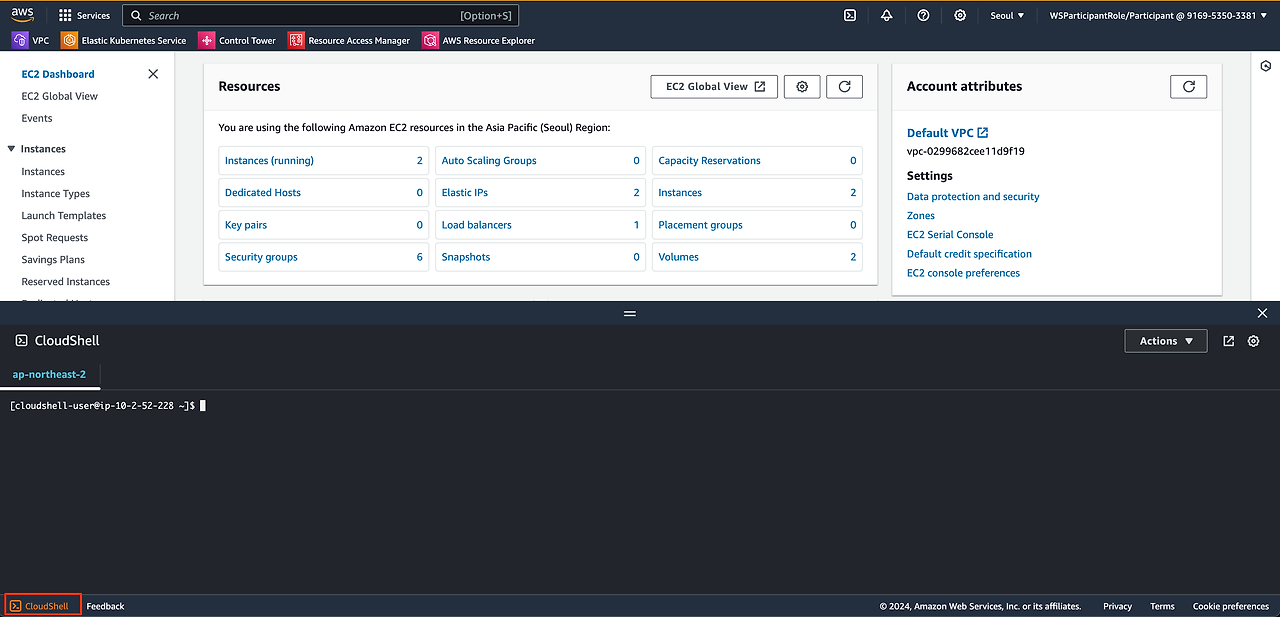Open CloudShell in a new browser tab
This screenshot has height=617, width=1280.
pos(1228,341)
